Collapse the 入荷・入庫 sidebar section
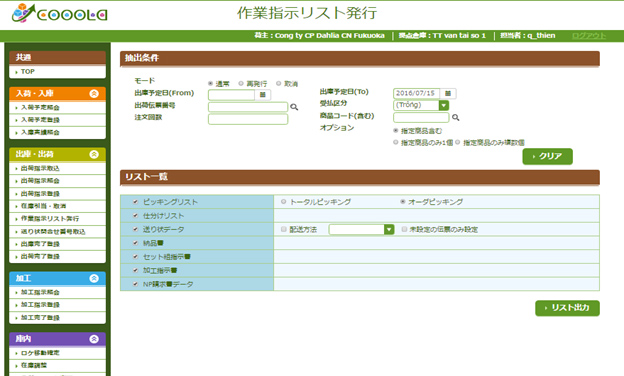Screen dimensions: 624x376 click(x=94, y=94)
